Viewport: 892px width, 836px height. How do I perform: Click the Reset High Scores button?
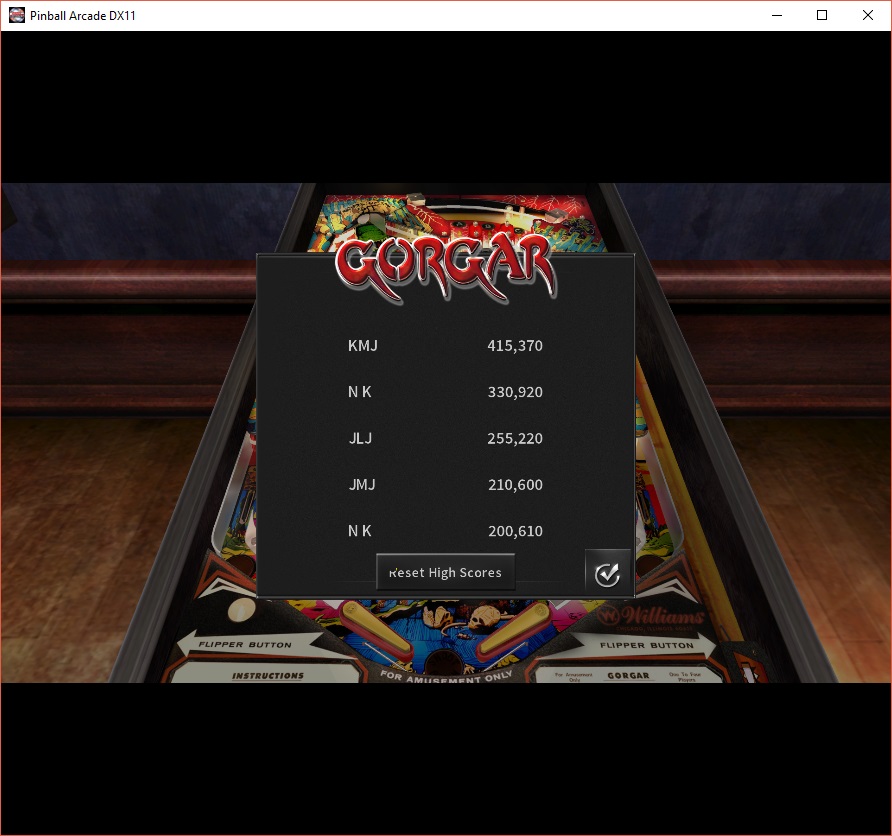pyautogui.click(x=445, y=572)
